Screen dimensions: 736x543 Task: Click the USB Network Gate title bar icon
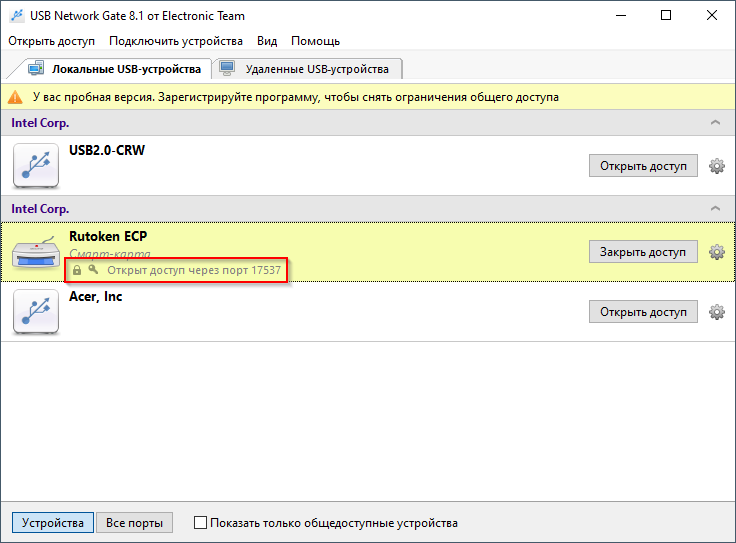coord(17,15)
